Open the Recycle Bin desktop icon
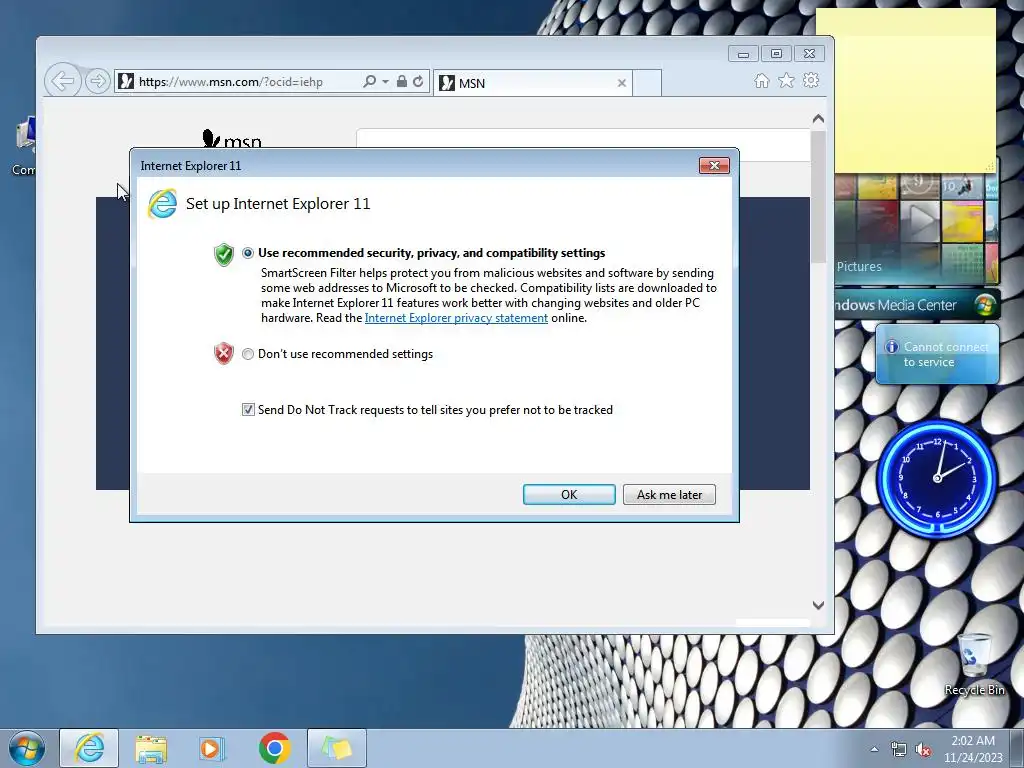 [x=974, y=664]
